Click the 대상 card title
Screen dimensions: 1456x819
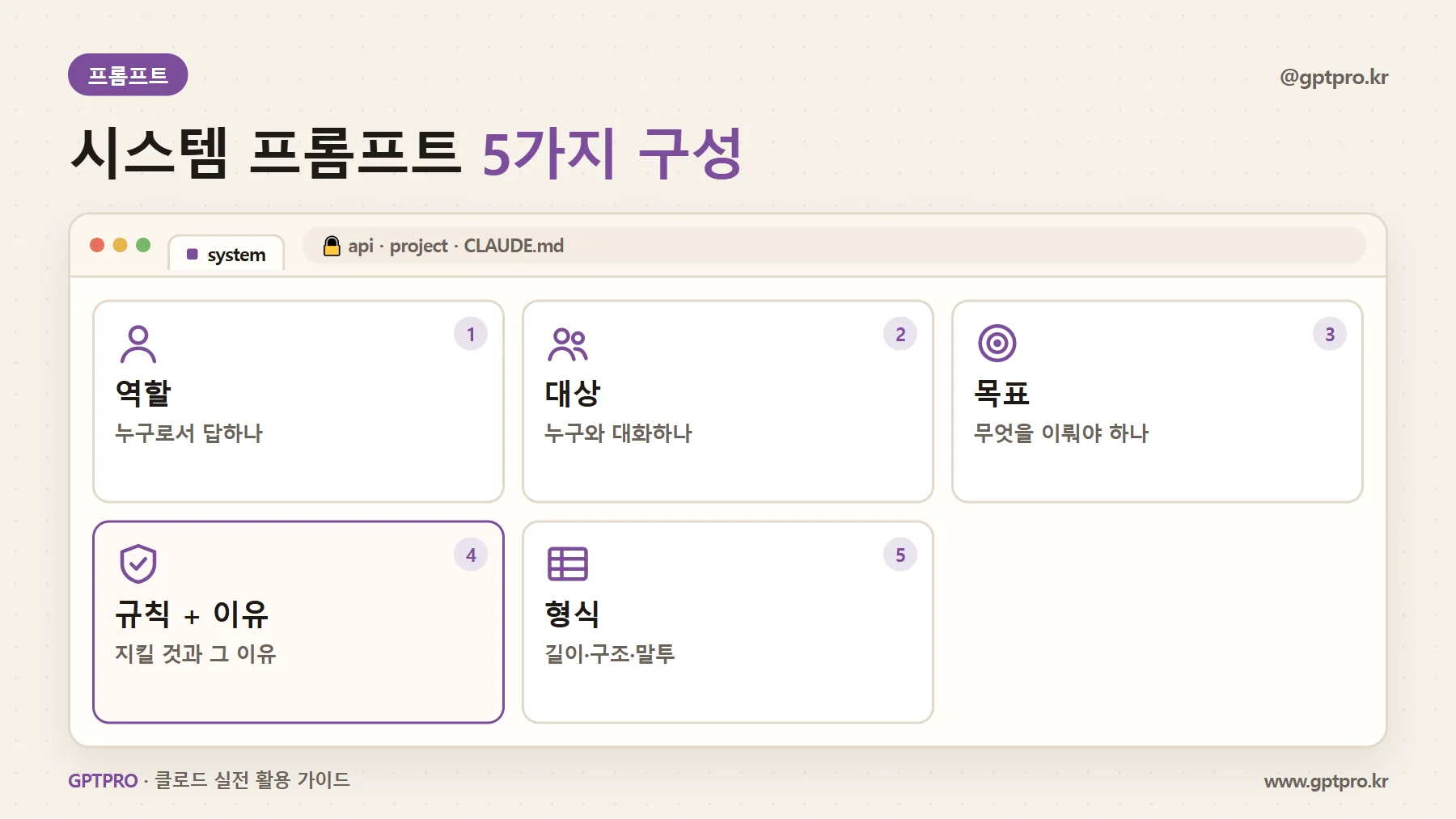click(x=573, y=393)
